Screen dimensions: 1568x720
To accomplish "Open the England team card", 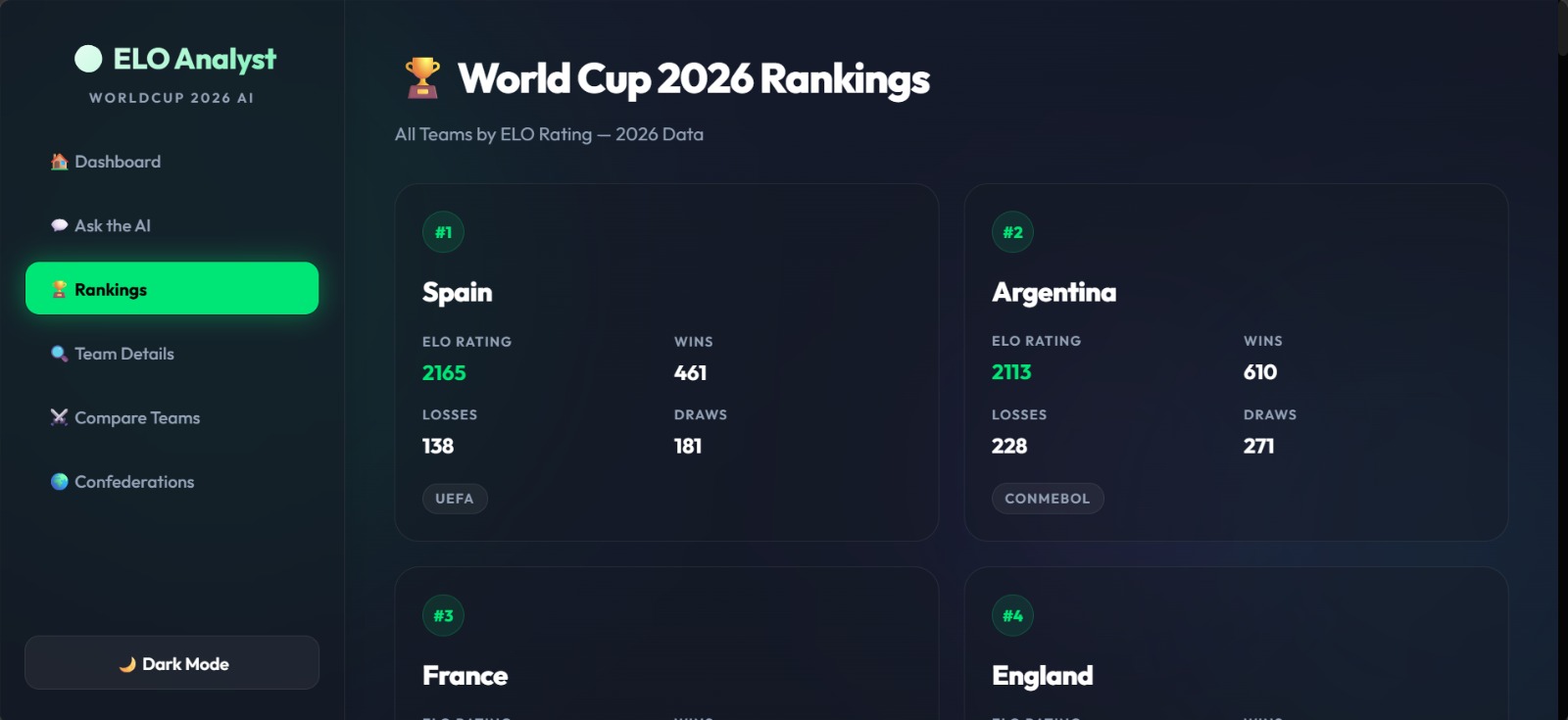I will pos(1236,644).
